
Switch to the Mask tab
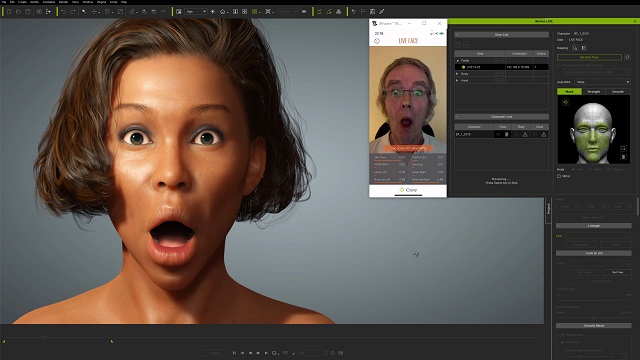569,91
